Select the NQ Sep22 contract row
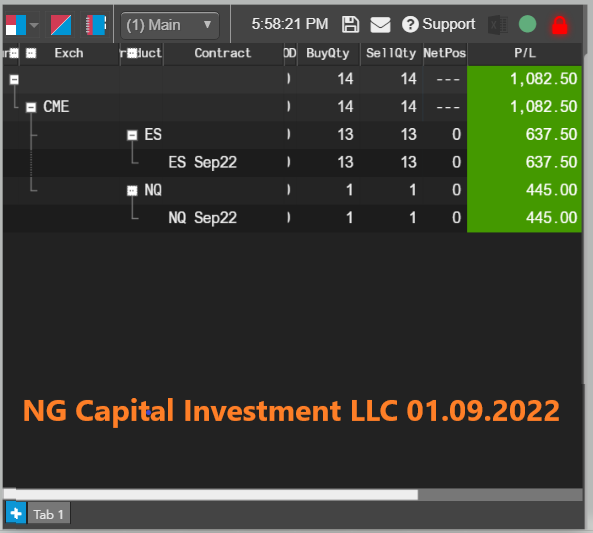593x533 pixels. 292,218
